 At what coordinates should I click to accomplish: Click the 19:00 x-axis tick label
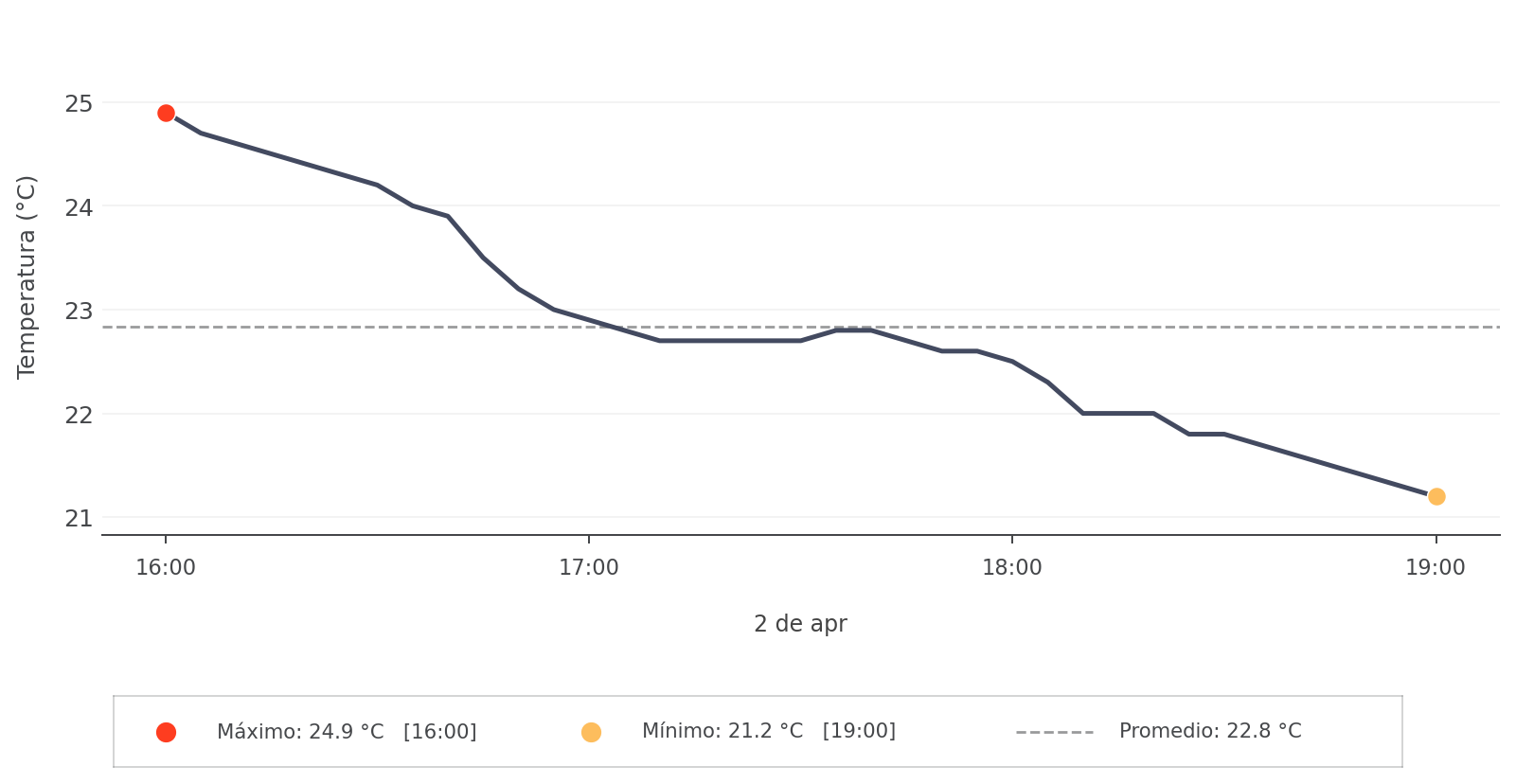(x=1436, y=568)
